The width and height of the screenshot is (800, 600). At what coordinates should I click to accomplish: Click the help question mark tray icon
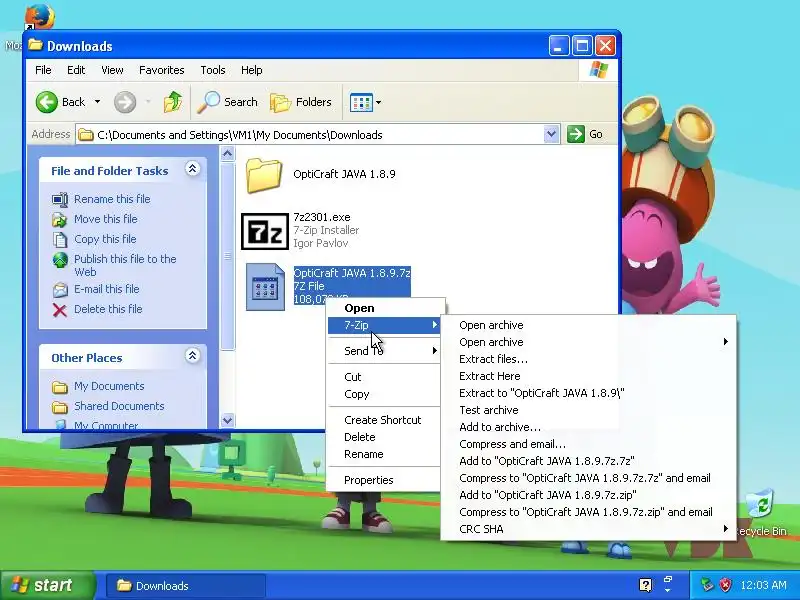pos(645,585)
